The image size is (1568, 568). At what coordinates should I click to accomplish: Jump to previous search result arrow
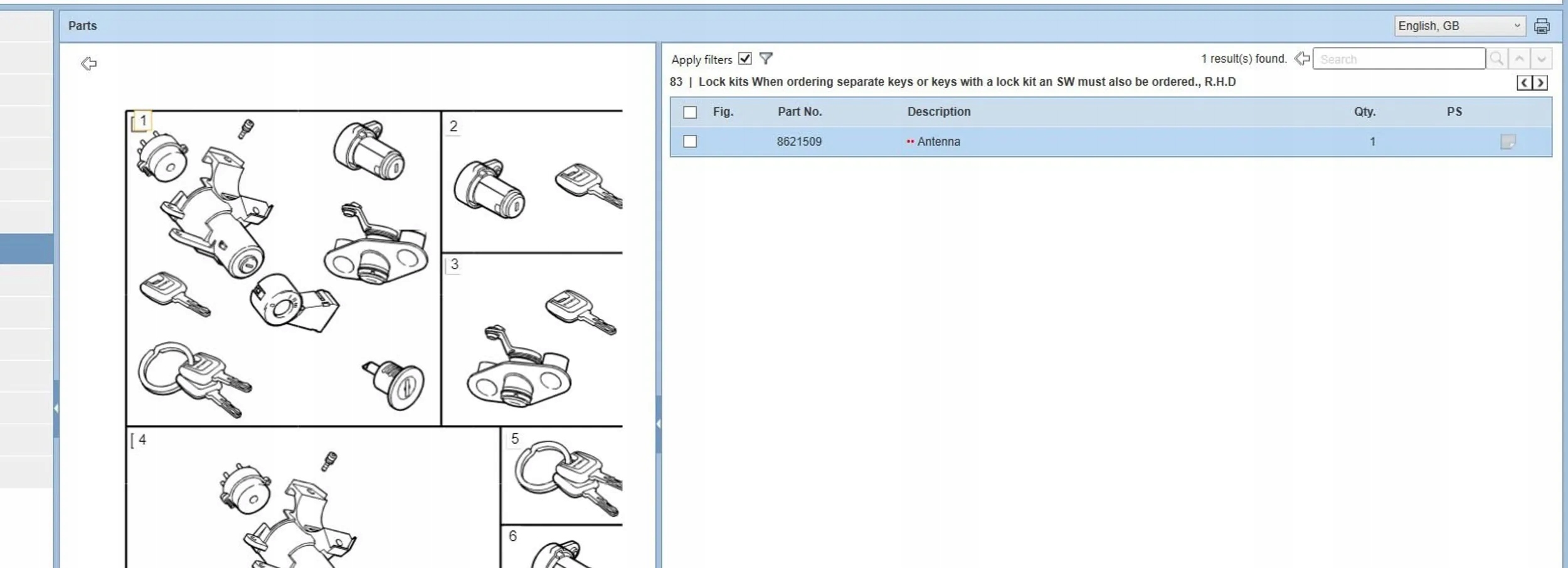[x=1519, y=59]
